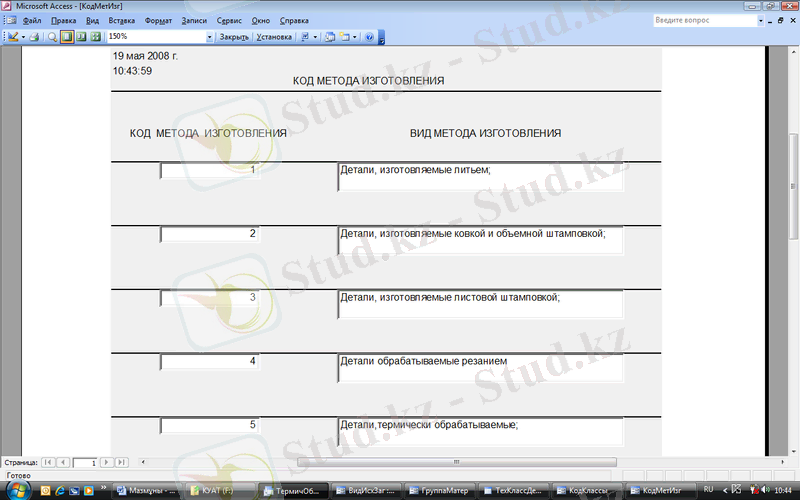Click 'Детали,термически обрабатываемые;' text

point(429,425)
